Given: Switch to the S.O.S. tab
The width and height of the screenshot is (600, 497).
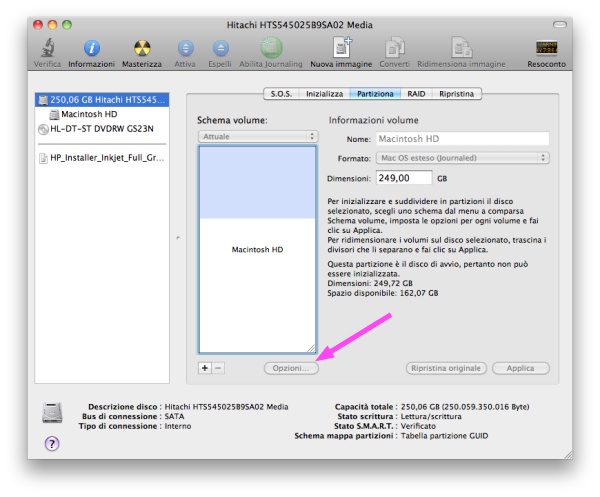Looking at the screenshot, I should point(281,94).
